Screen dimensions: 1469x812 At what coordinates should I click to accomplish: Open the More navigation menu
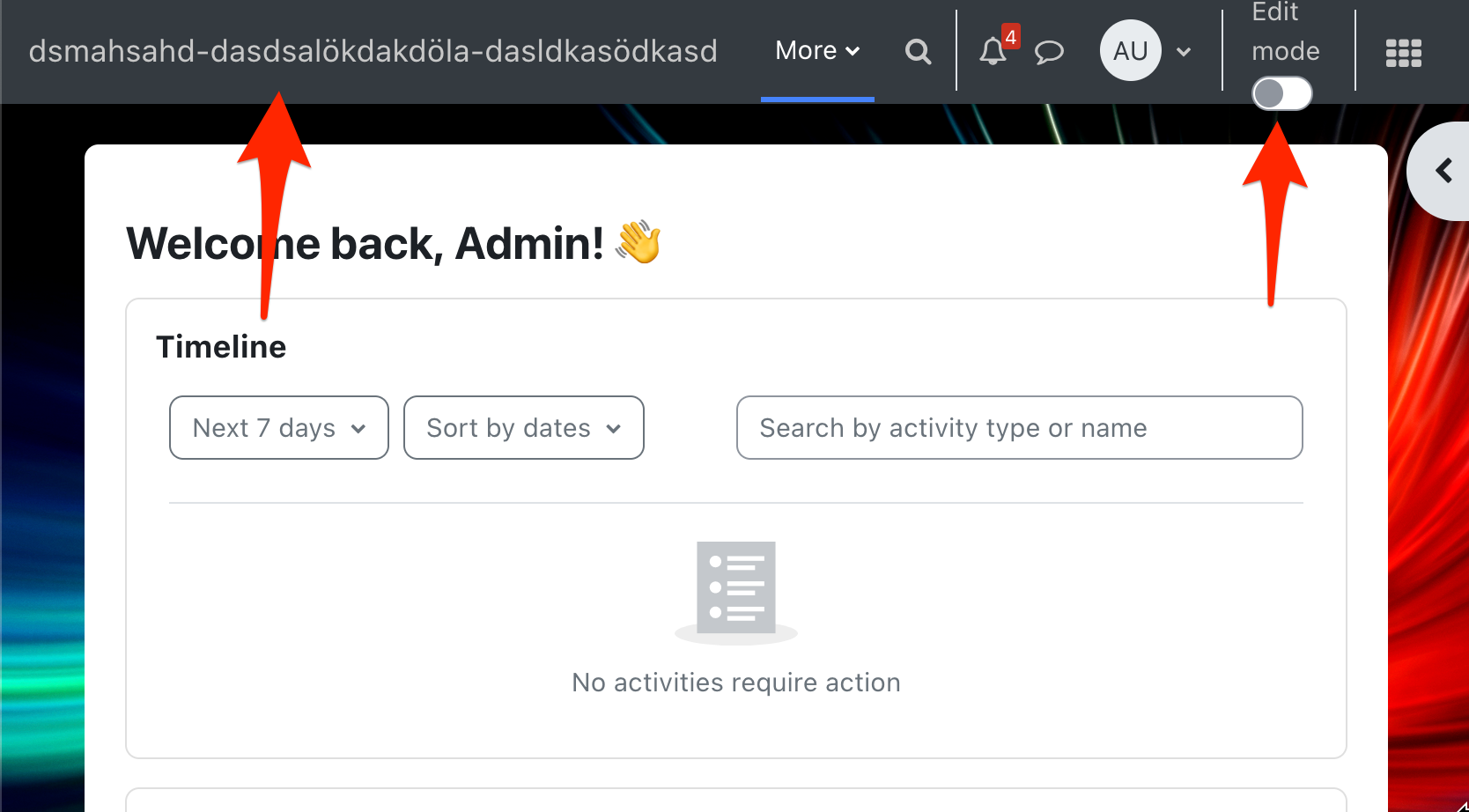[816, 50]
